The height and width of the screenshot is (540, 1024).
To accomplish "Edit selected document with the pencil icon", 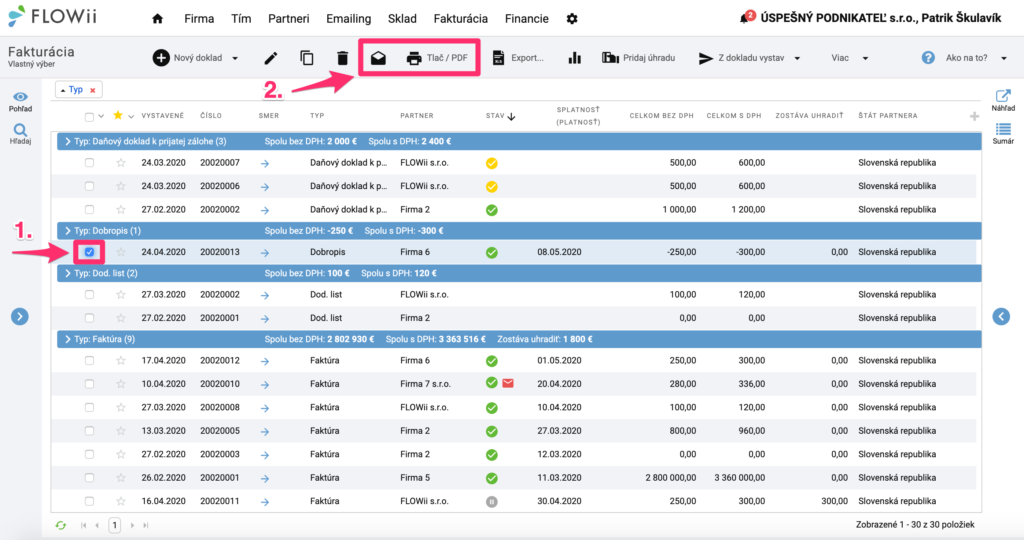I will [x=270, y=58].
